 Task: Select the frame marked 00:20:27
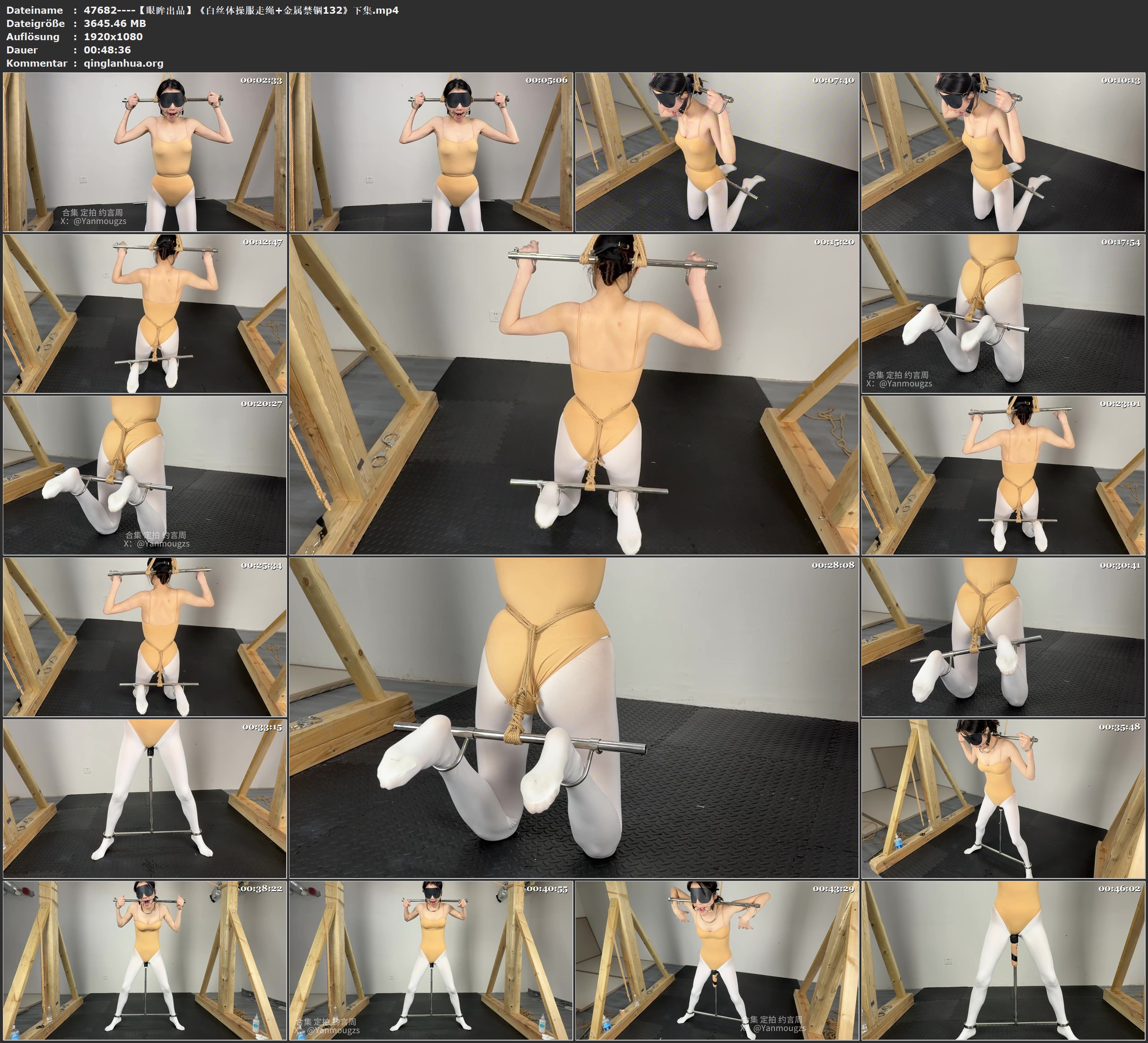coord(145,475)
